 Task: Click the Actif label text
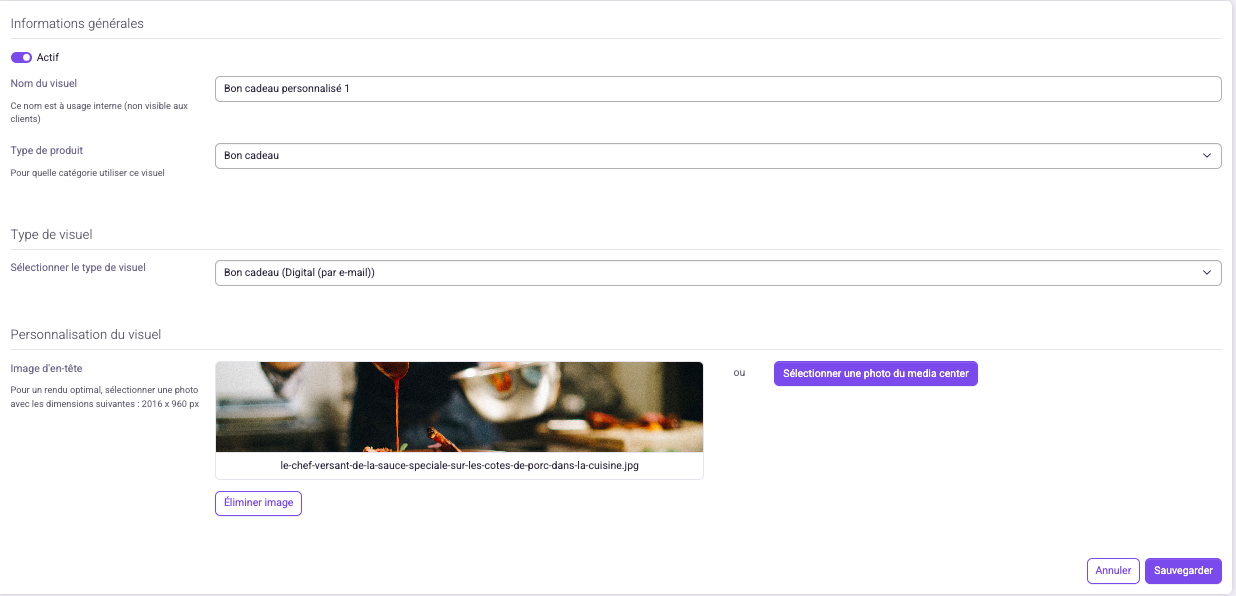[x=48, y=58]
